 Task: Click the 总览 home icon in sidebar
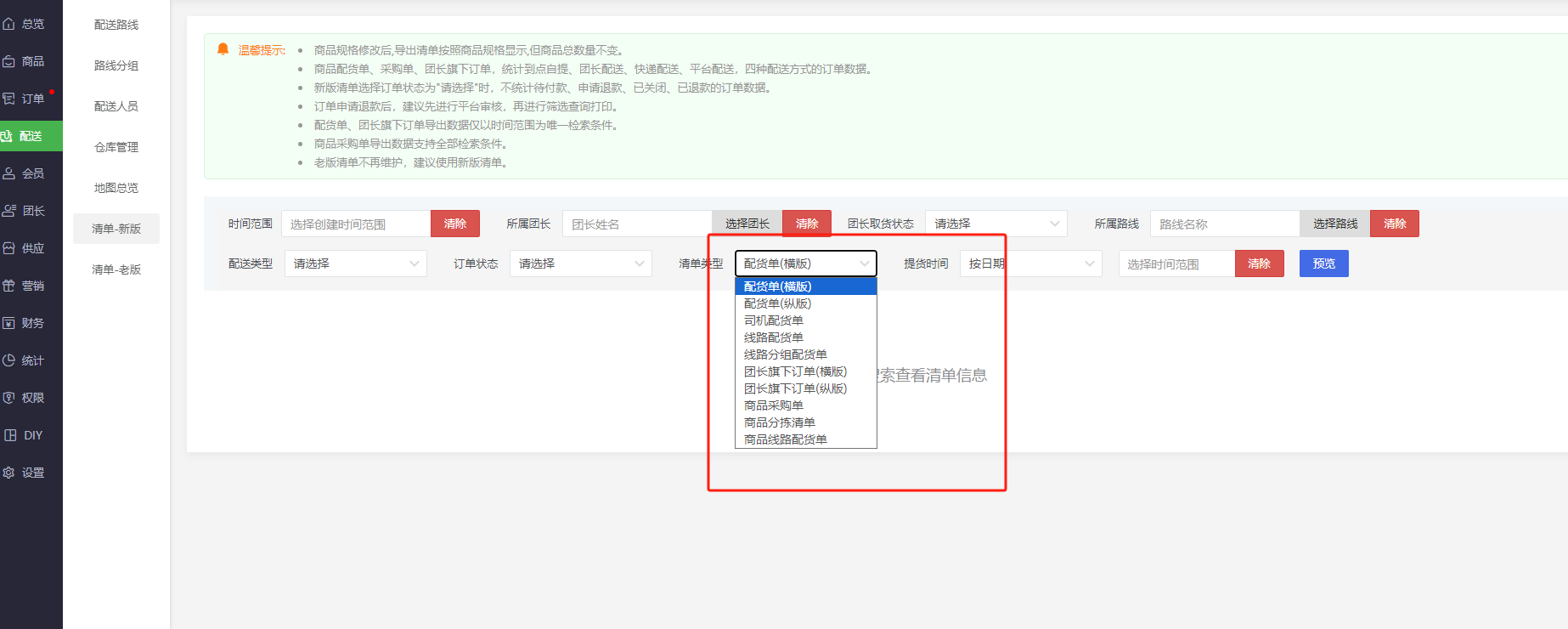pos(9,24)
